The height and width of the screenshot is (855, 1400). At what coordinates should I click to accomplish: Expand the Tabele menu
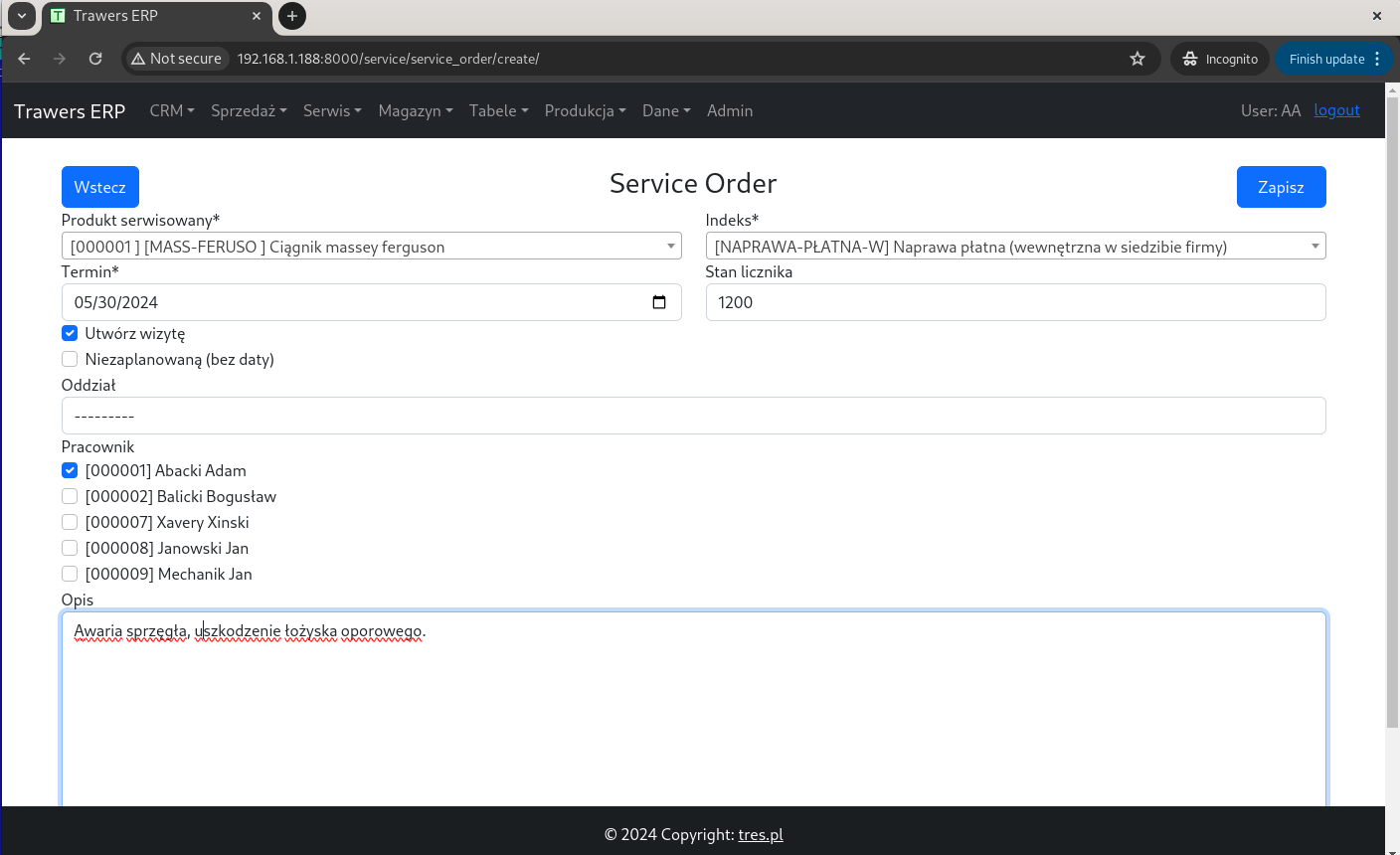pos(499,110)
